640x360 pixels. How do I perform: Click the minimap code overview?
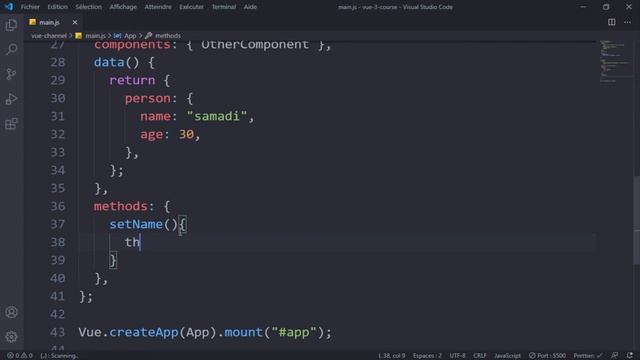[x=615, y=61]
